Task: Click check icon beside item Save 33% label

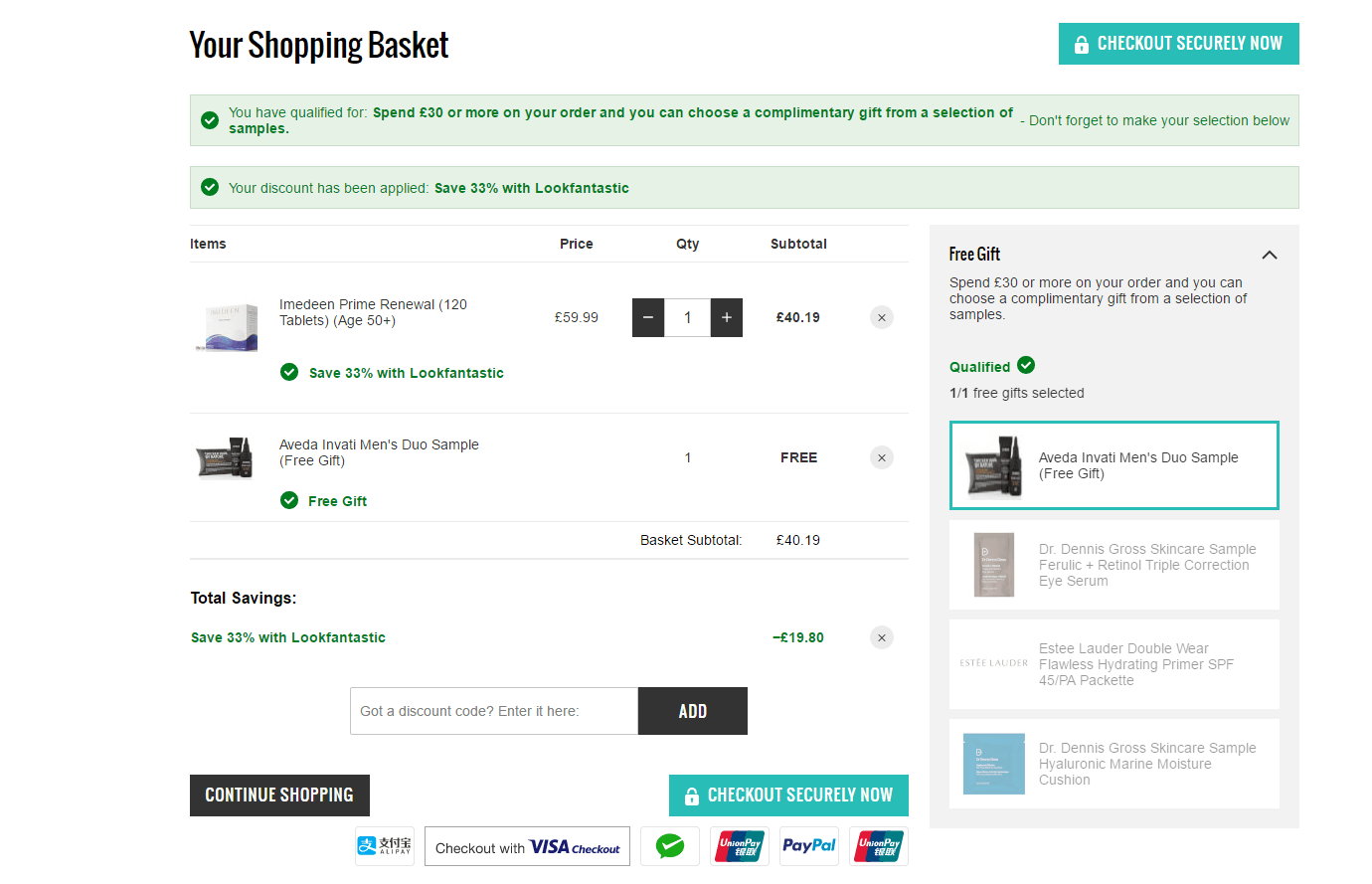Action: (289, 372)
